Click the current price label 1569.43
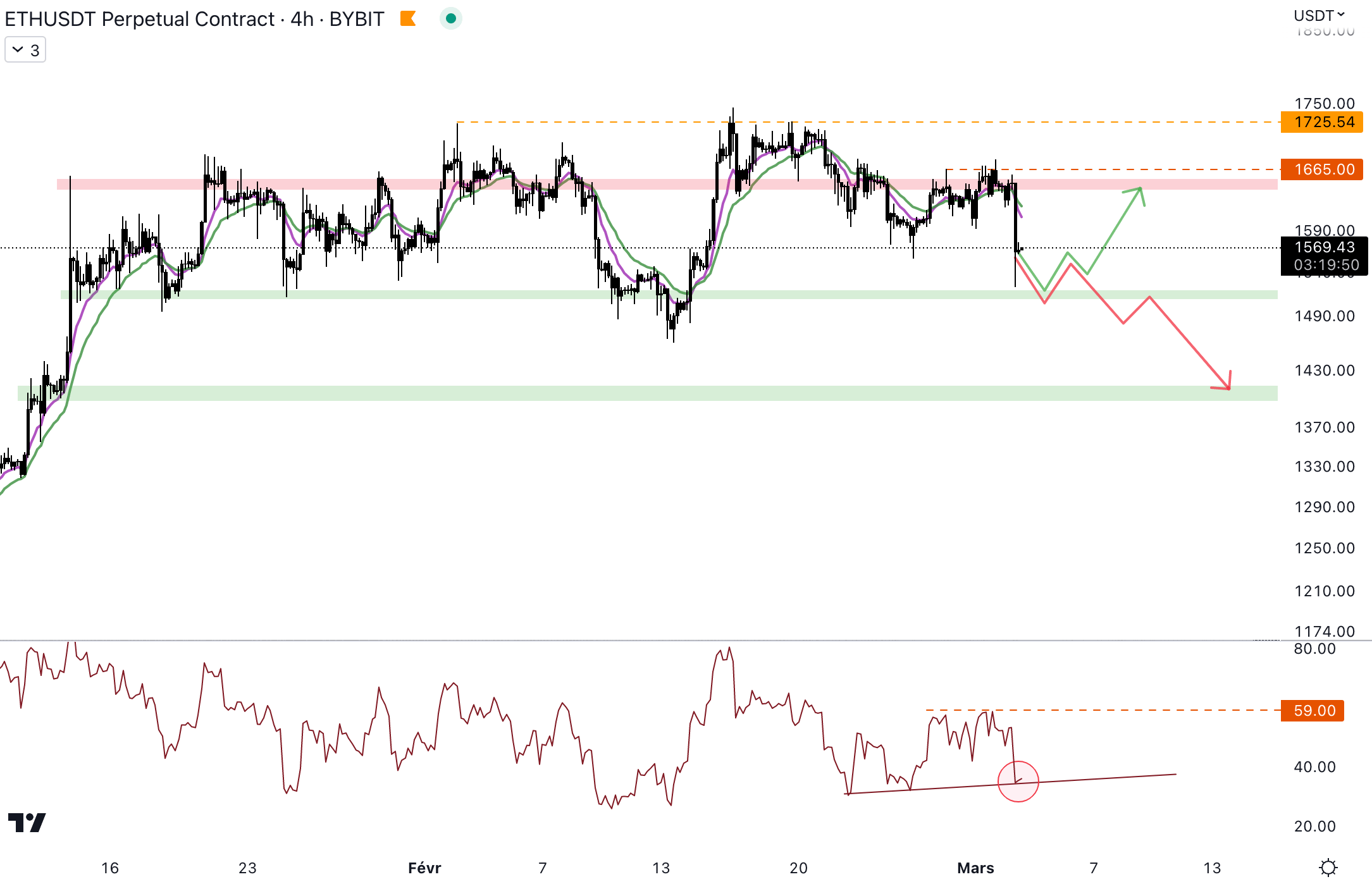Viewport: 1372px width, 884px height. pos(1324,248)
